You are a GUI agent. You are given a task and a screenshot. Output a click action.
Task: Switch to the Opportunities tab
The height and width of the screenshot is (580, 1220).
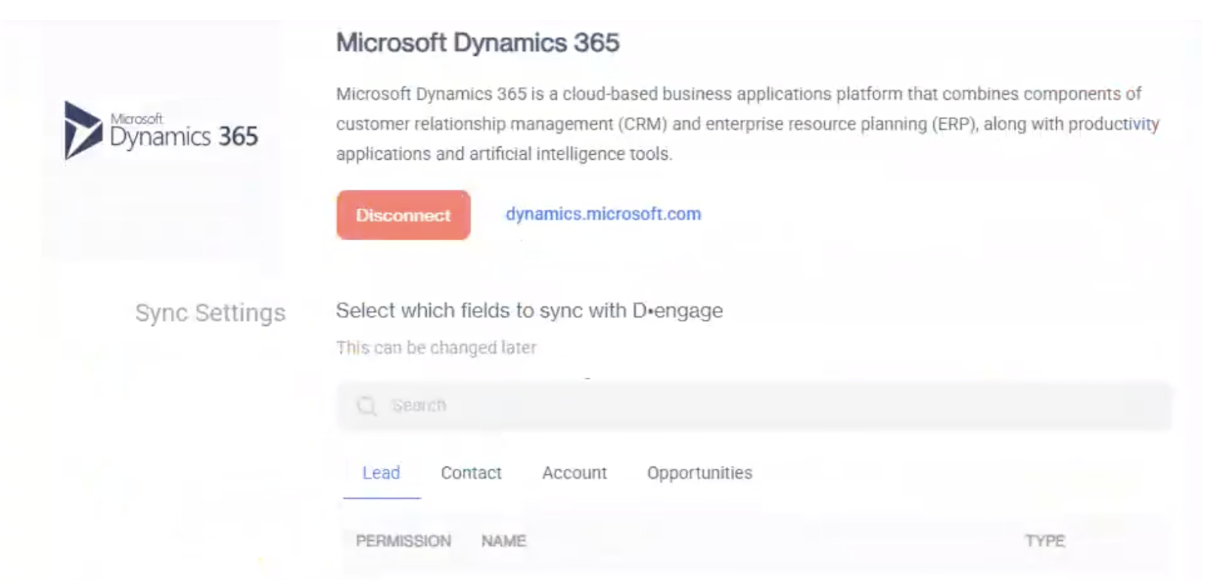[x=699, y=473]
